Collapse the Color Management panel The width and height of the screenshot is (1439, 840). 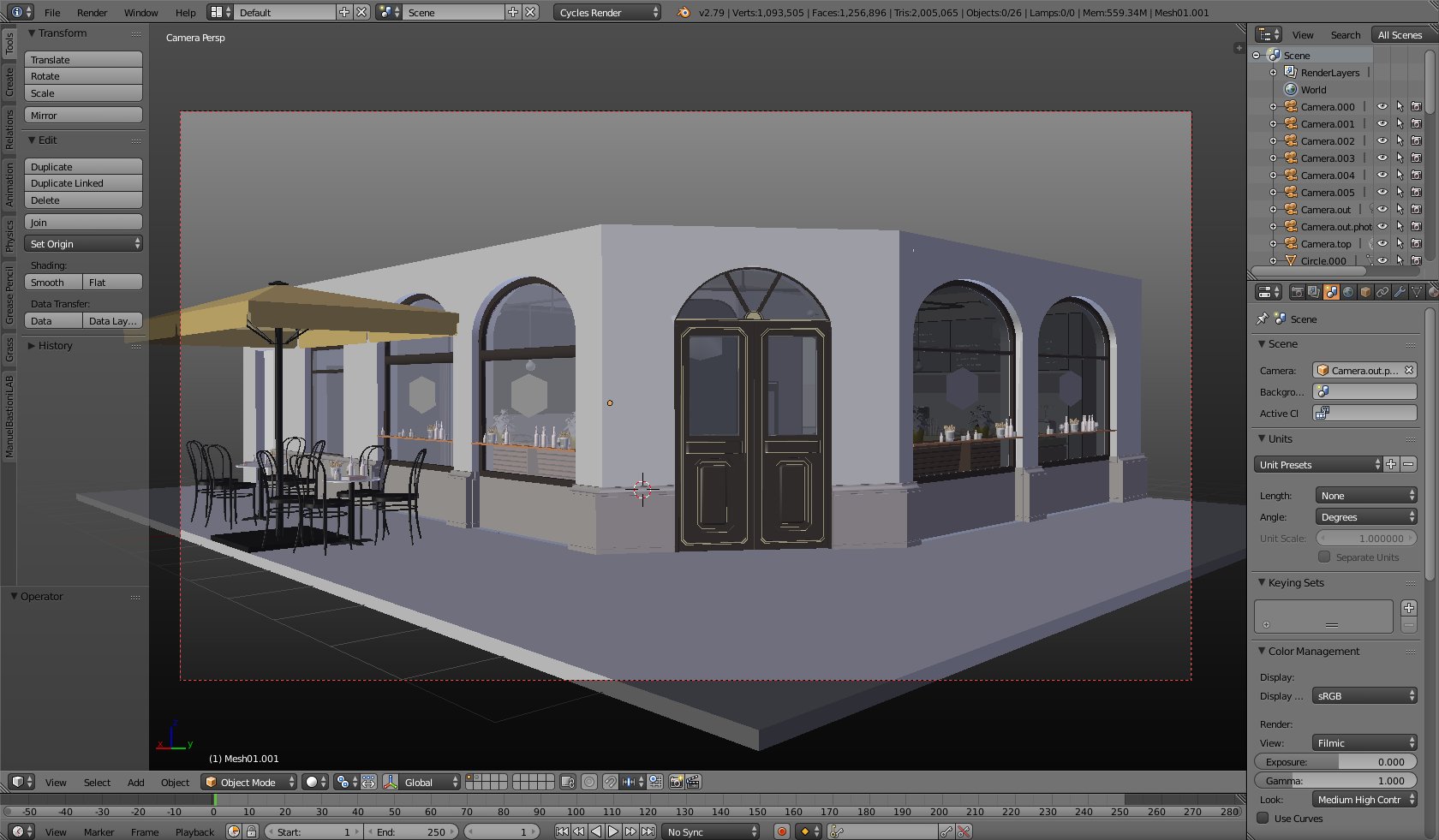click(x=1262, y=651)
